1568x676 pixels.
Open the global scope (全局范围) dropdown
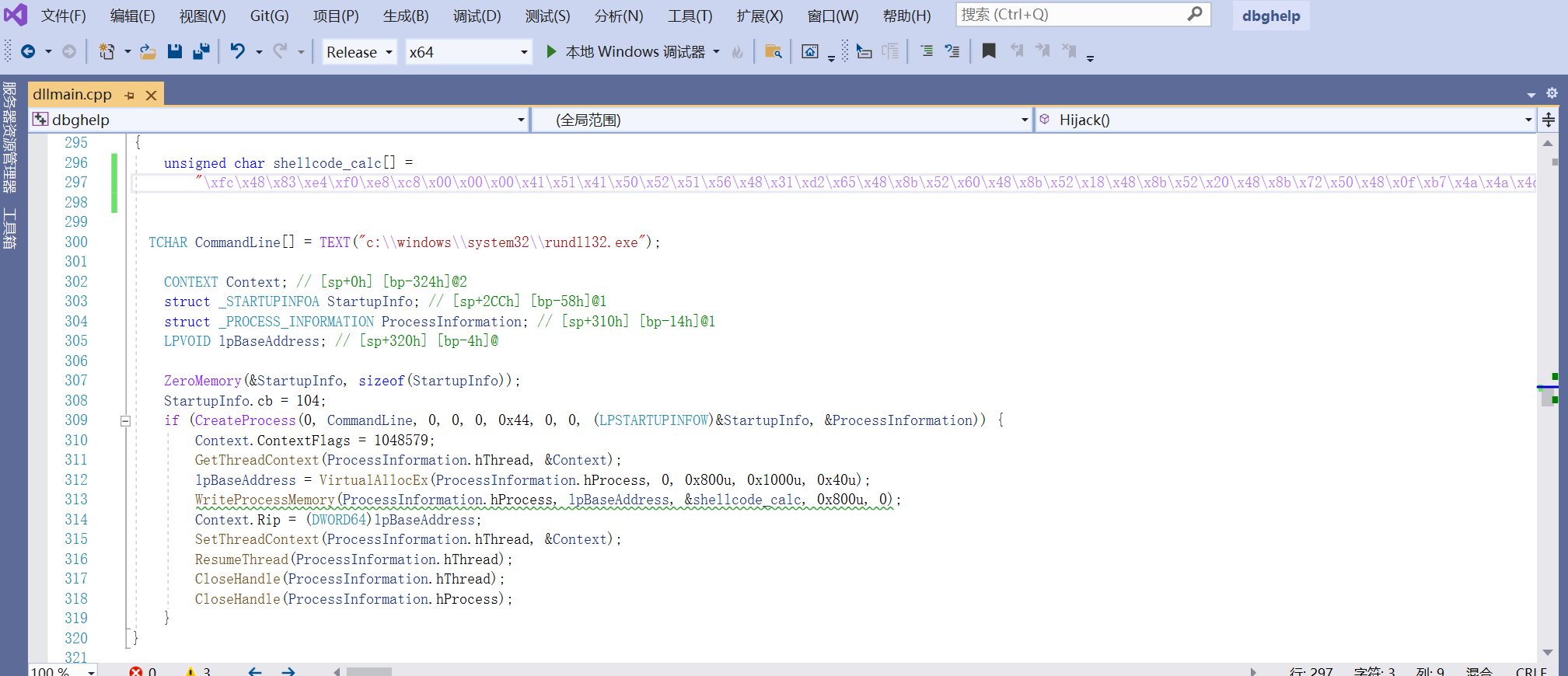click(x=781, y=120)
